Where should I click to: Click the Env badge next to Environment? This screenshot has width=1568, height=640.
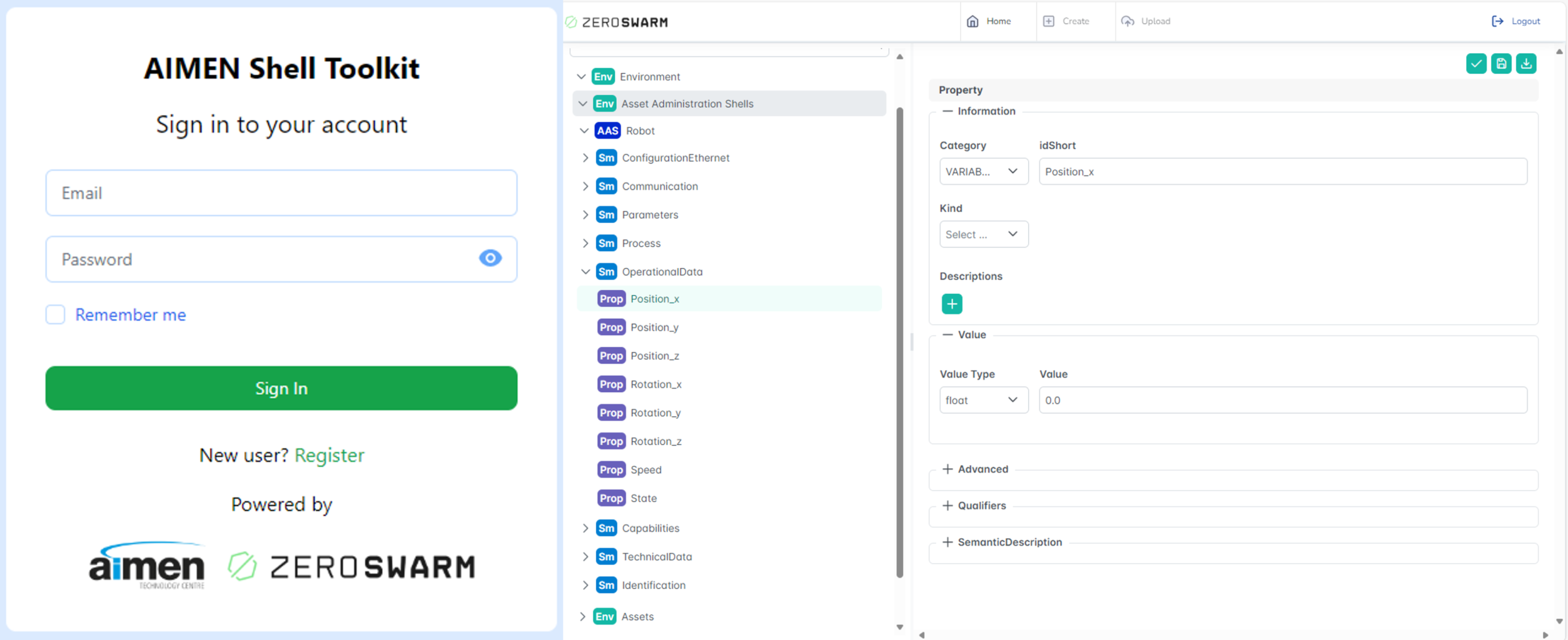603,76
